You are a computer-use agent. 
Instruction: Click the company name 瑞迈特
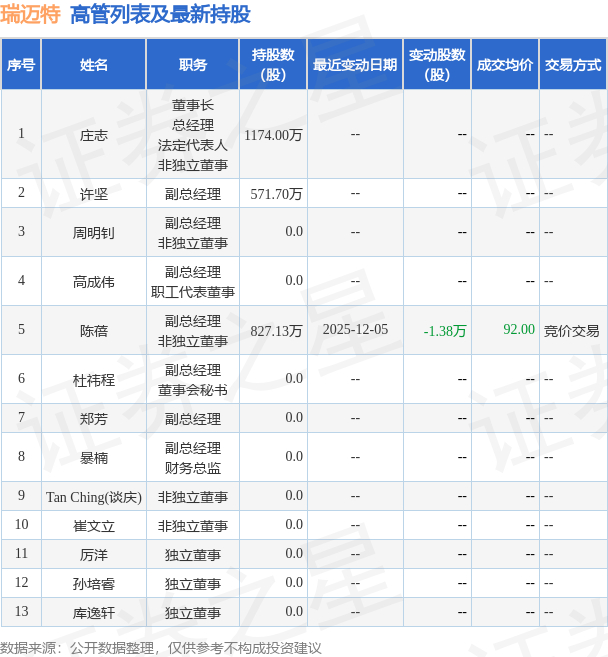click(31, 14)
